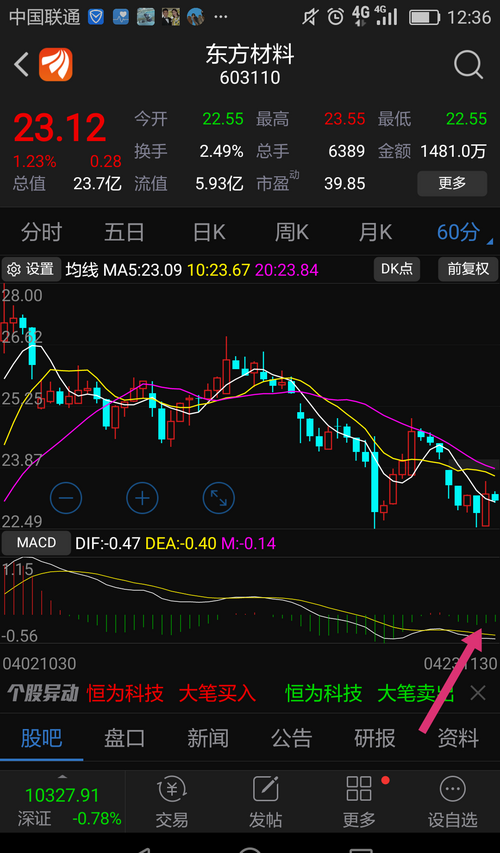Tap the DIF:-0.47 MACD value
The height and width of the screenshot is (853, 500).
click(x=108, y=543)
